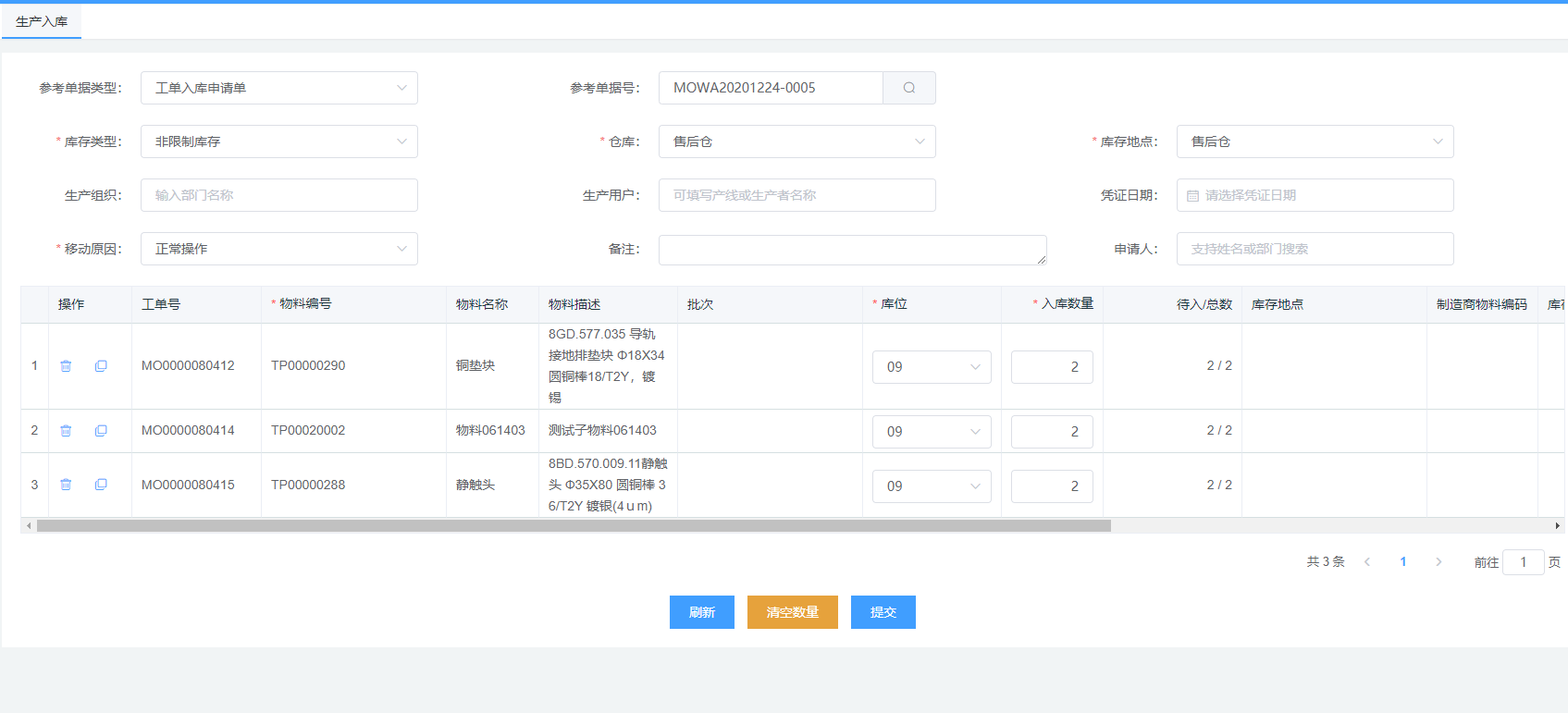Copy row 1 using the duplicate icon

pos(101,366)
